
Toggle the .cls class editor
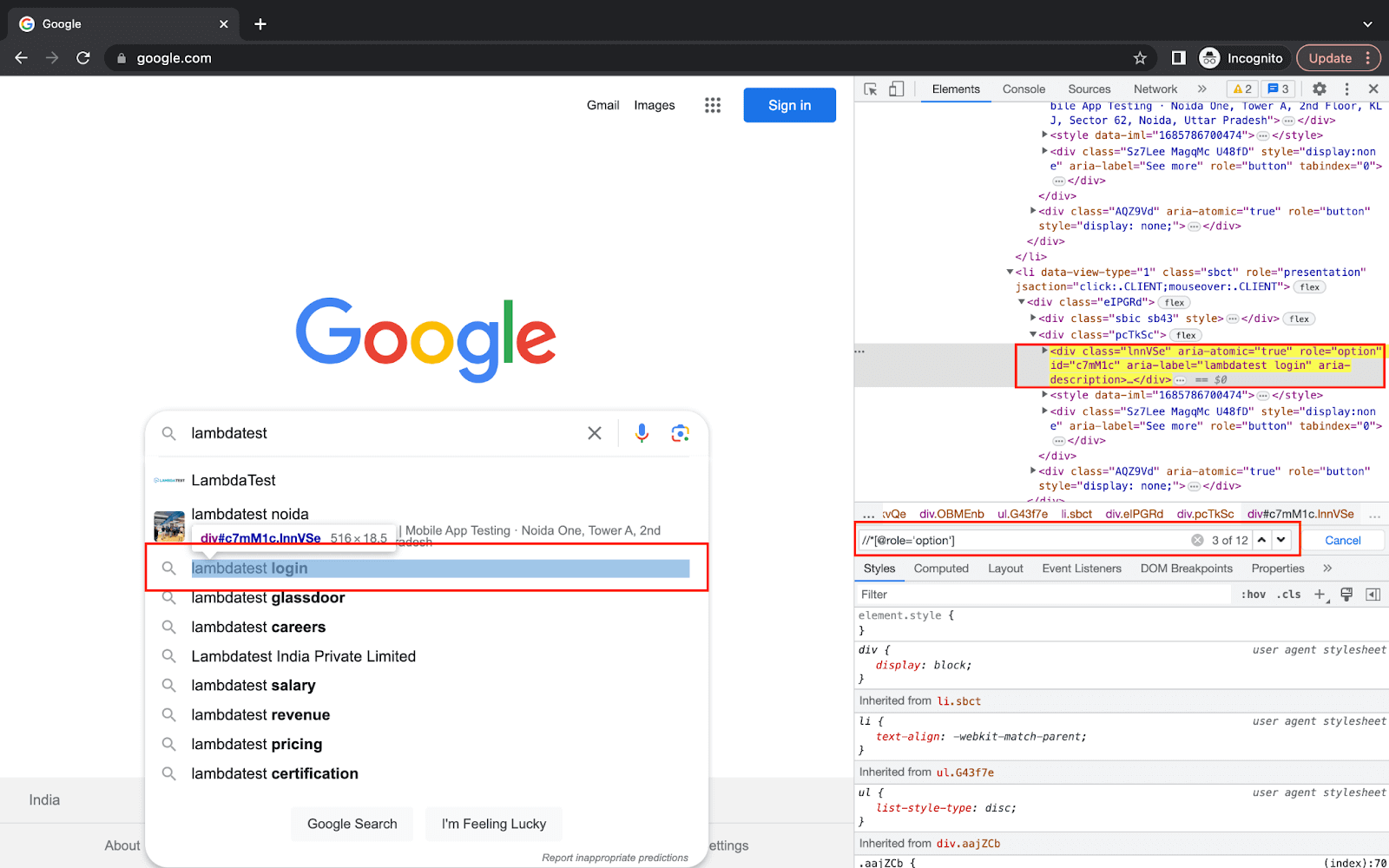[x=1289, y=595]
